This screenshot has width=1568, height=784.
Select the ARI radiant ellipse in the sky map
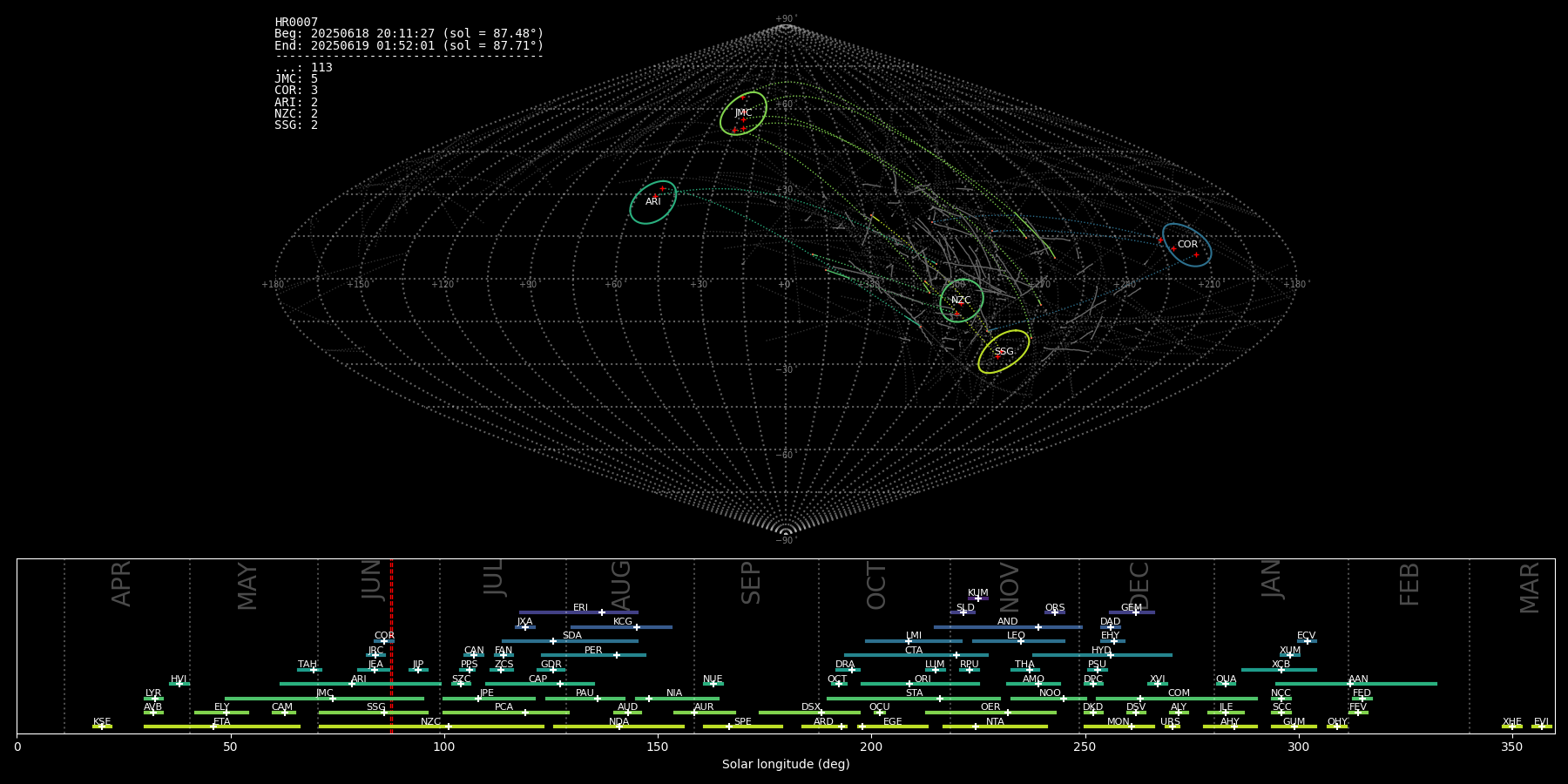pos(653,202)
